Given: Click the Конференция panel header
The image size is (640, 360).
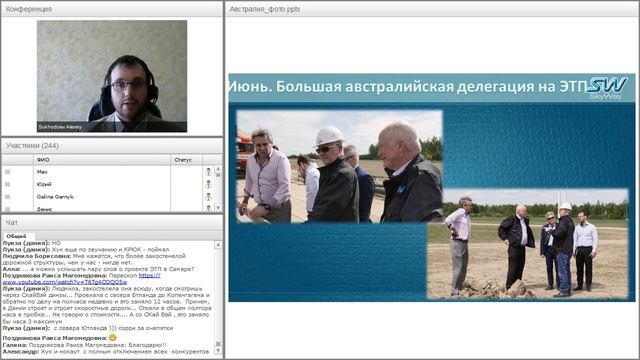Looking at the screenshot, I should (112, 9).
